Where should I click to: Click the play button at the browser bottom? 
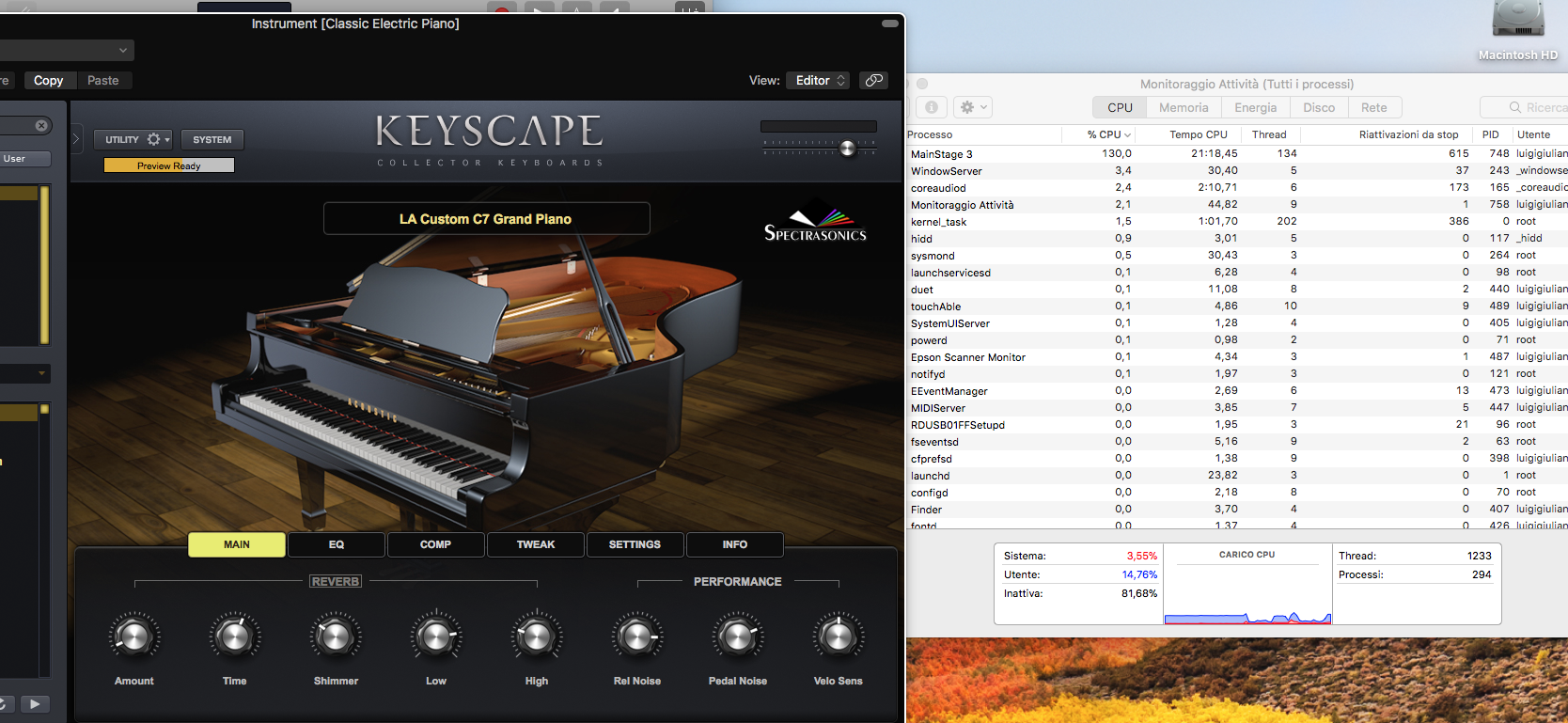35,703
